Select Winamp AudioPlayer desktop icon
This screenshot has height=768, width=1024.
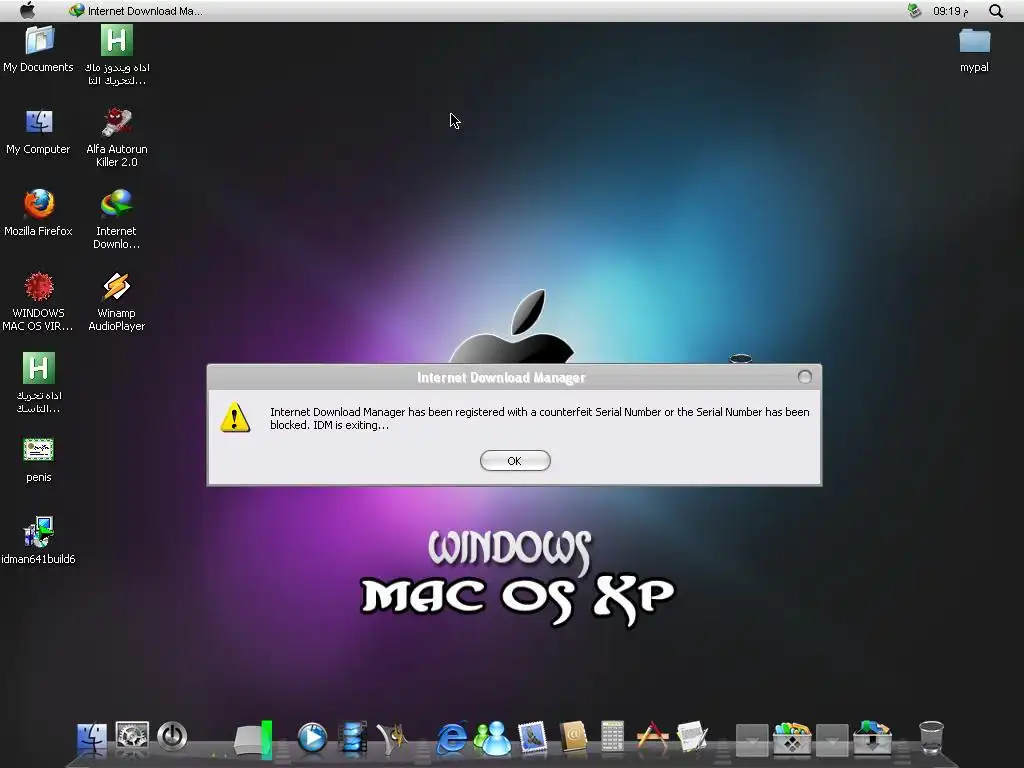pyautogui.click(x=117, y=302)
